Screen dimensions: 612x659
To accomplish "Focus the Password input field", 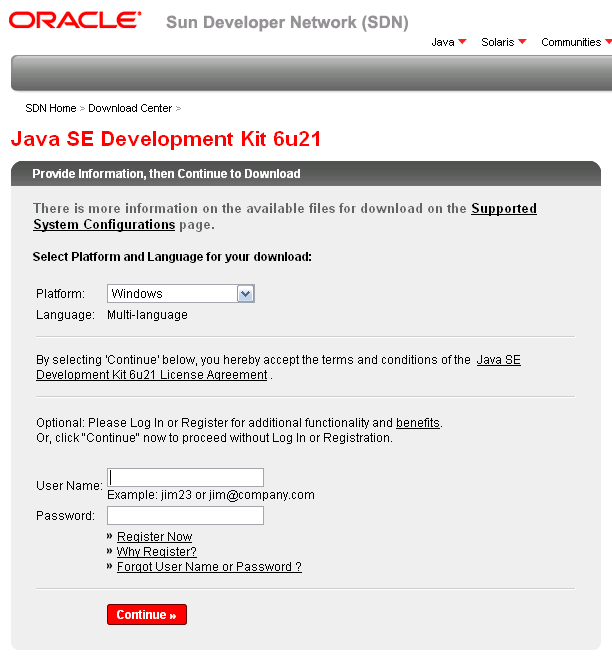I will (x=185, y=515).
